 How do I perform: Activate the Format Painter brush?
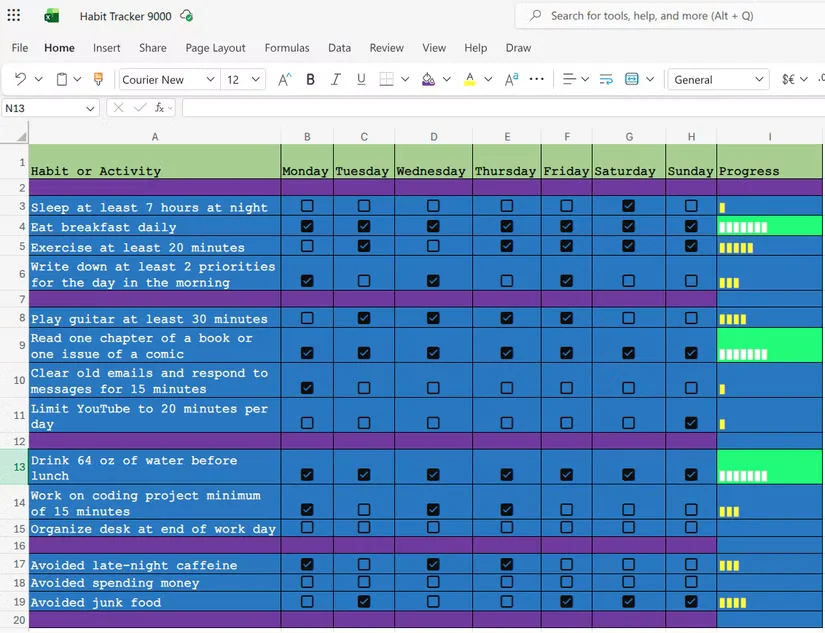(x=98, y=79)
